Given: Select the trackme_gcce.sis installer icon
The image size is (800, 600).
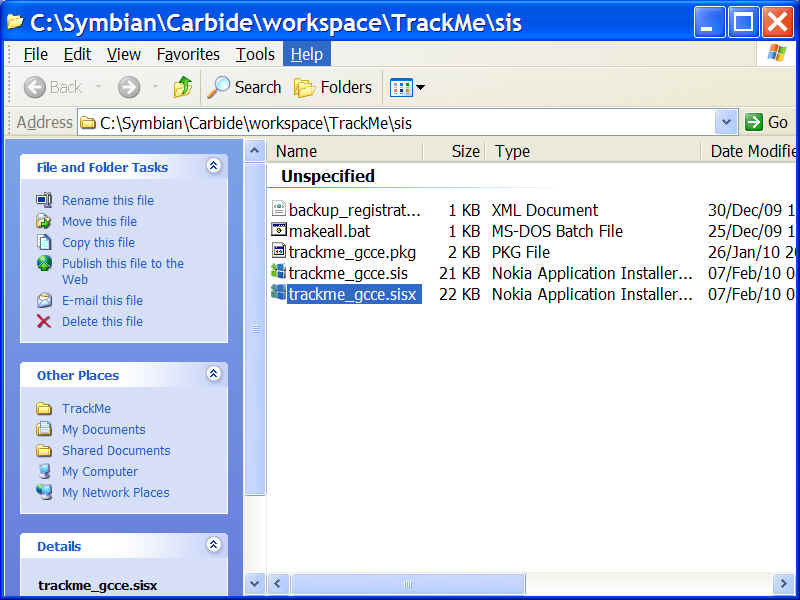Looking at the screenshot, I should click(x=279, y=273).
